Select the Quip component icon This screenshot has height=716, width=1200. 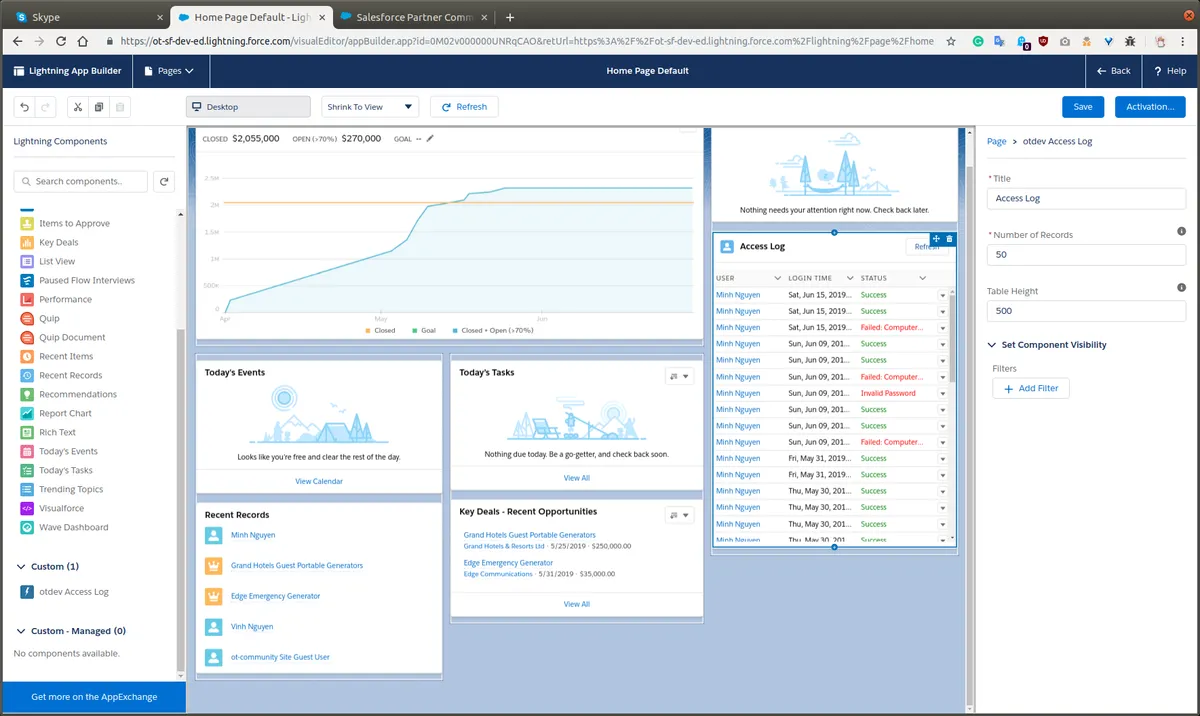click(27, 318)
